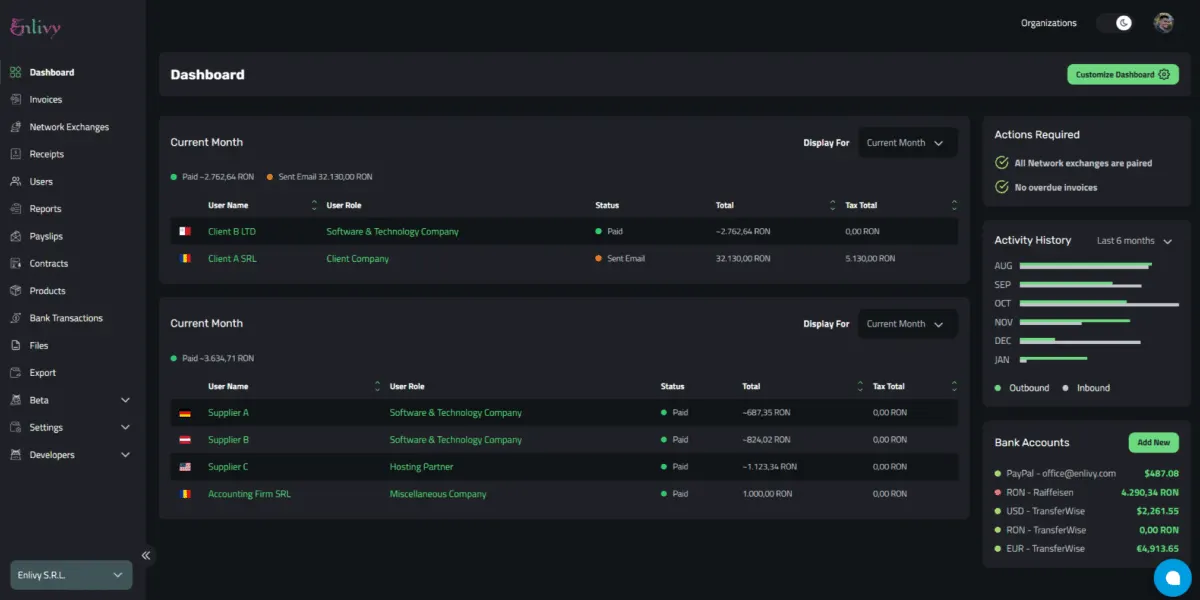
Task: Expand the Settings menu chevron
Action: pos(125,428)
